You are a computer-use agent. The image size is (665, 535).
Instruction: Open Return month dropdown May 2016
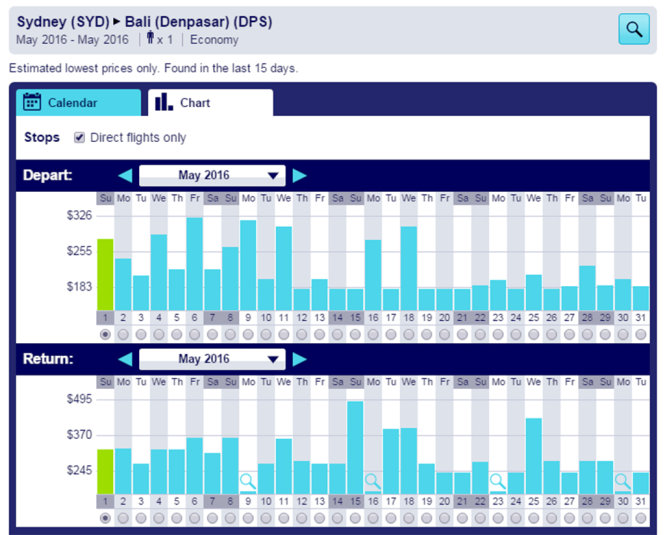(x=212, y=359)
